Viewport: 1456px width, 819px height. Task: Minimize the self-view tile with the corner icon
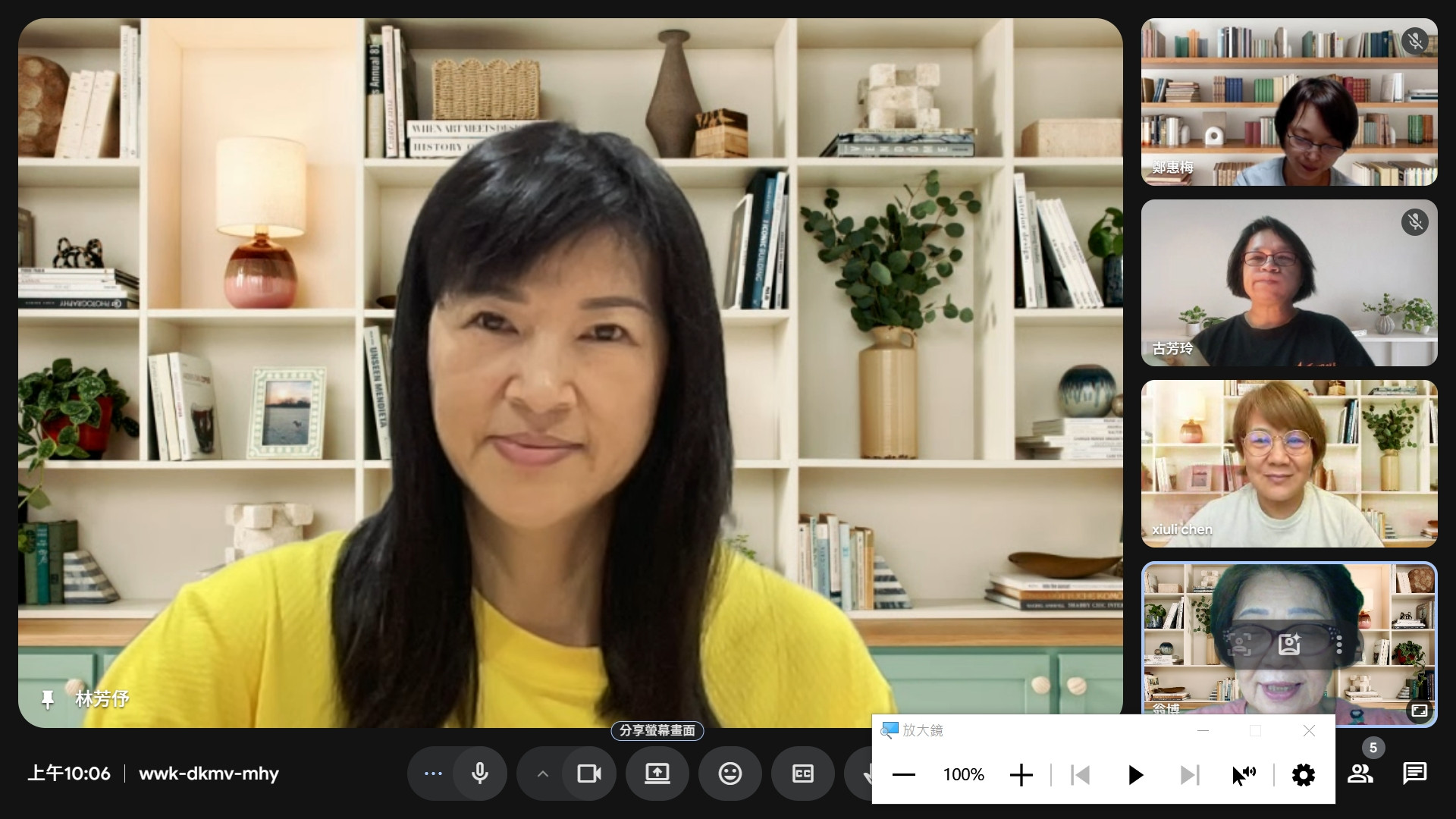1419,711
